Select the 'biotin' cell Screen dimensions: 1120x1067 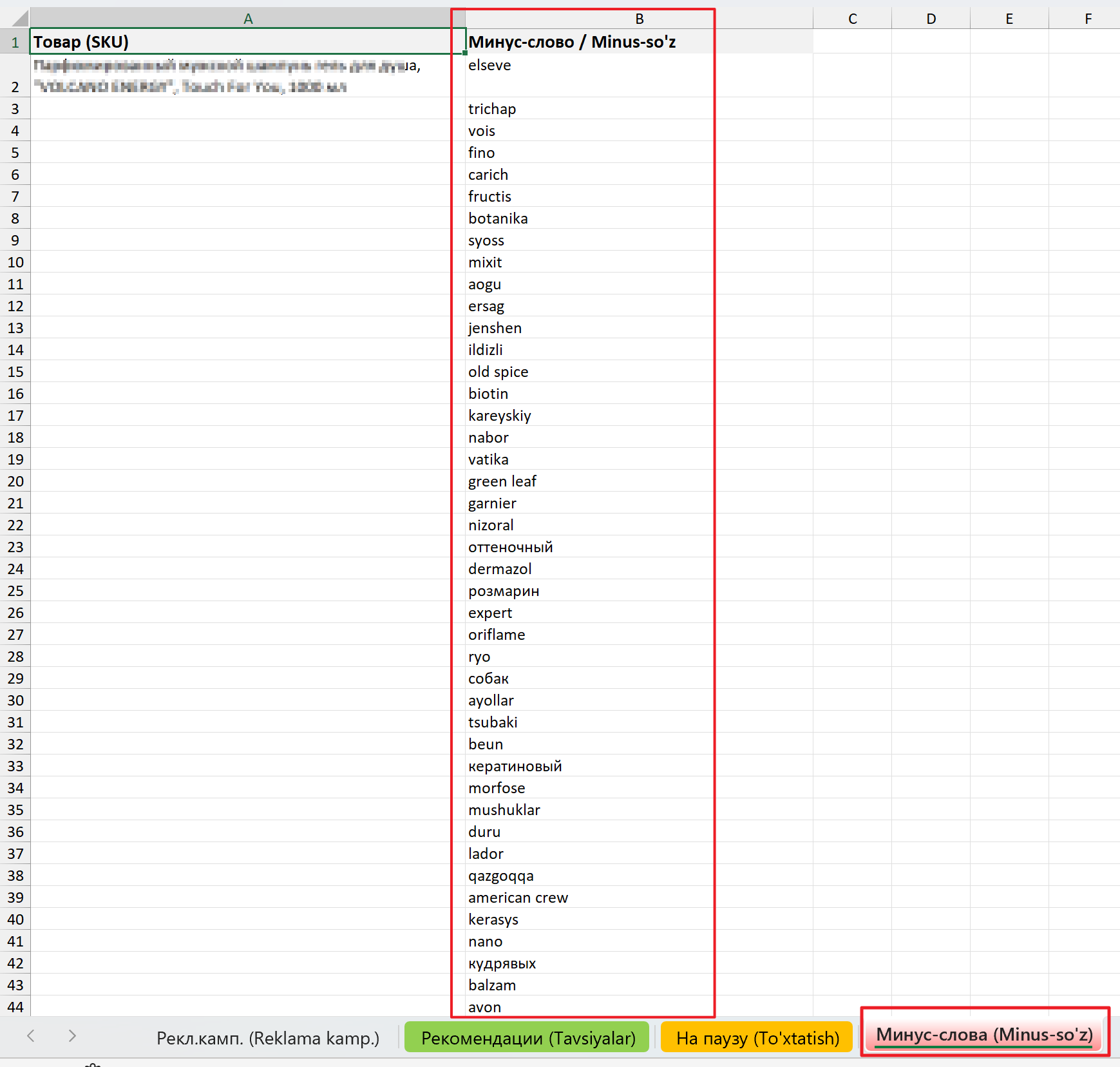[639, 394]
